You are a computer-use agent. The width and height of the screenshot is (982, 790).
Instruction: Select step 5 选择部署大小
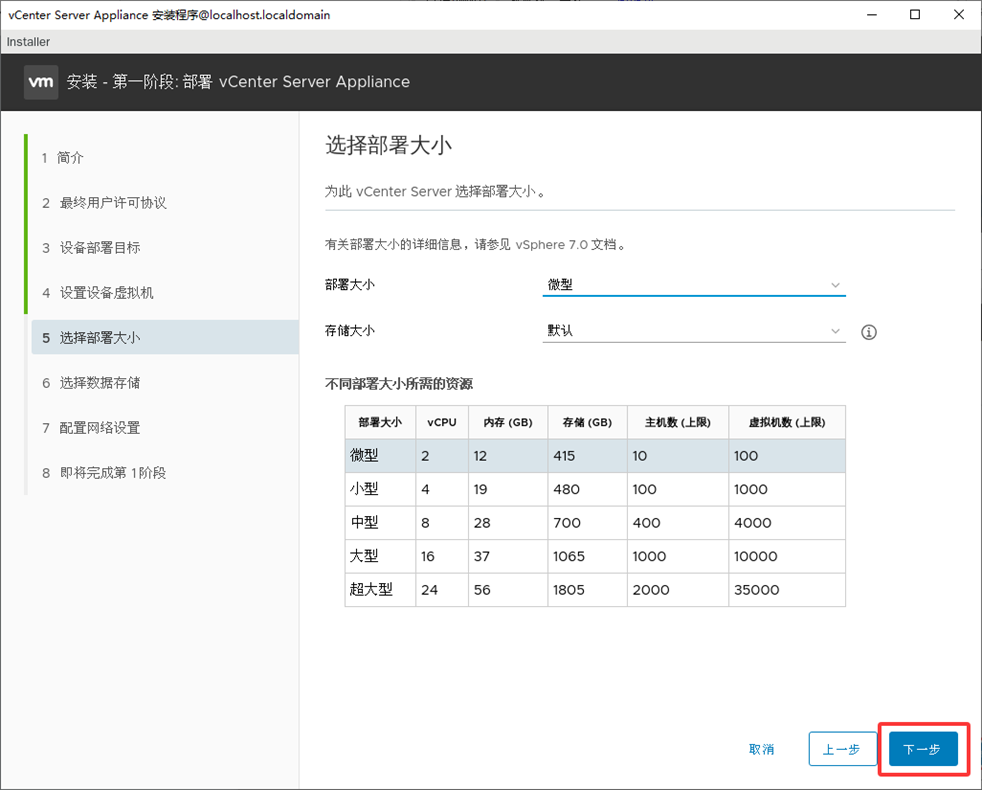coord(99,338)
